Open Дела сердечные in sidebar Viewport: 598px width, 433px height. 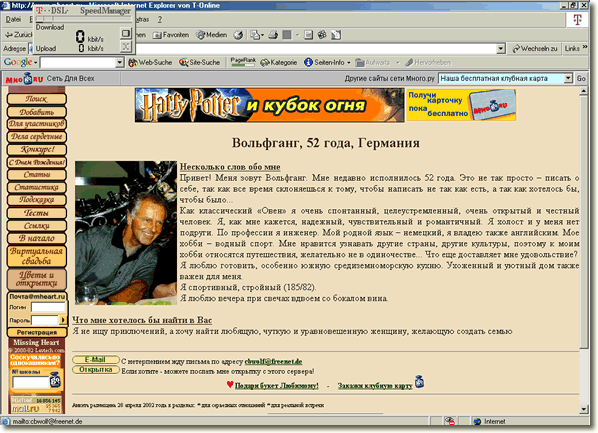[37, 137]
